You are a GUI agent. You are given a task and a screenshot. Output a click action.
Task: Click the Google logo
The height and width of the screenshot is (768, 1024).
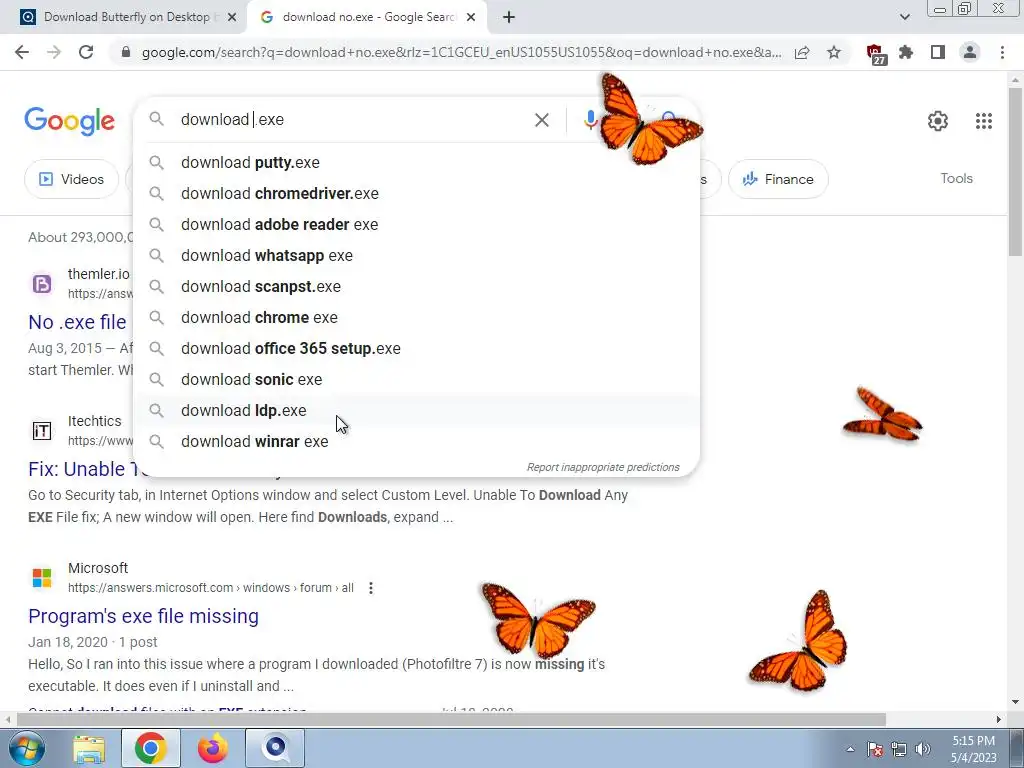point(69,121)
